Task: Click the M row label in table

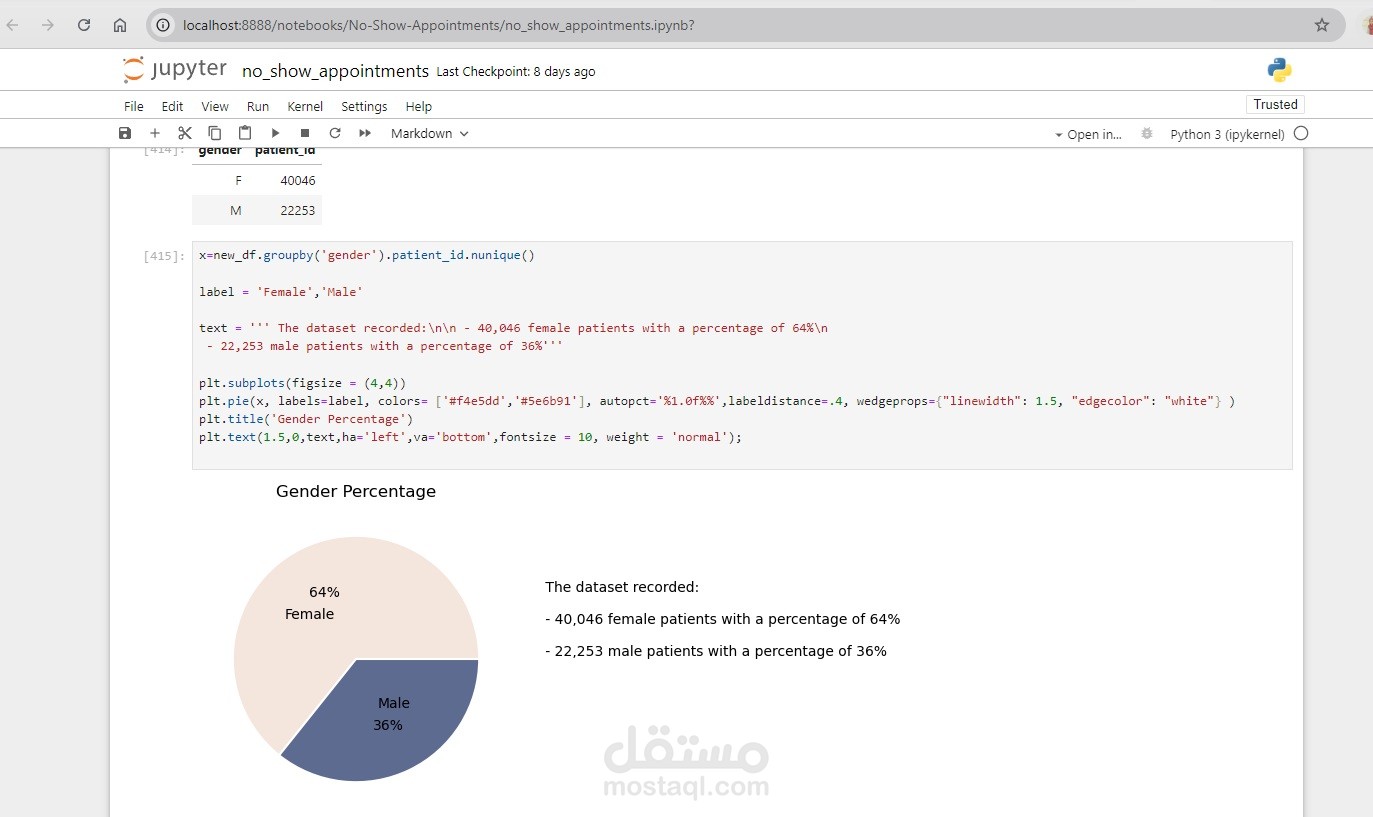Action: click(x=236, y=210)
